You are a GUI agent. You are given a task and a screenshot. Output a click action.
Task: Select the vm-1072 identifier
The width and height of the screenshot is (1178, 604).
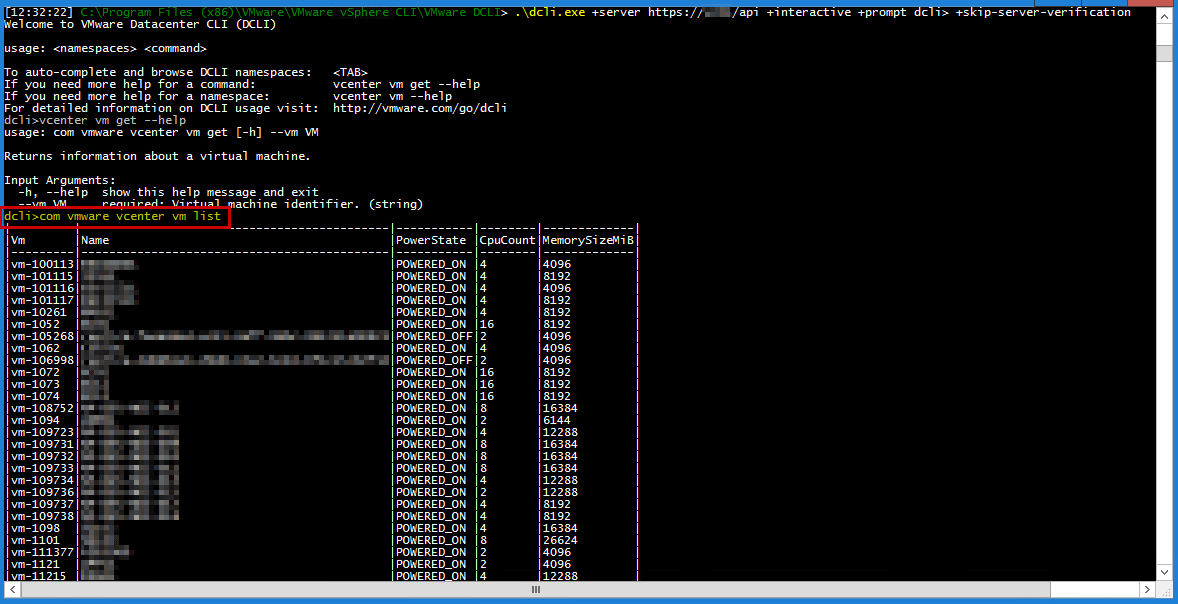coord(35,373)
